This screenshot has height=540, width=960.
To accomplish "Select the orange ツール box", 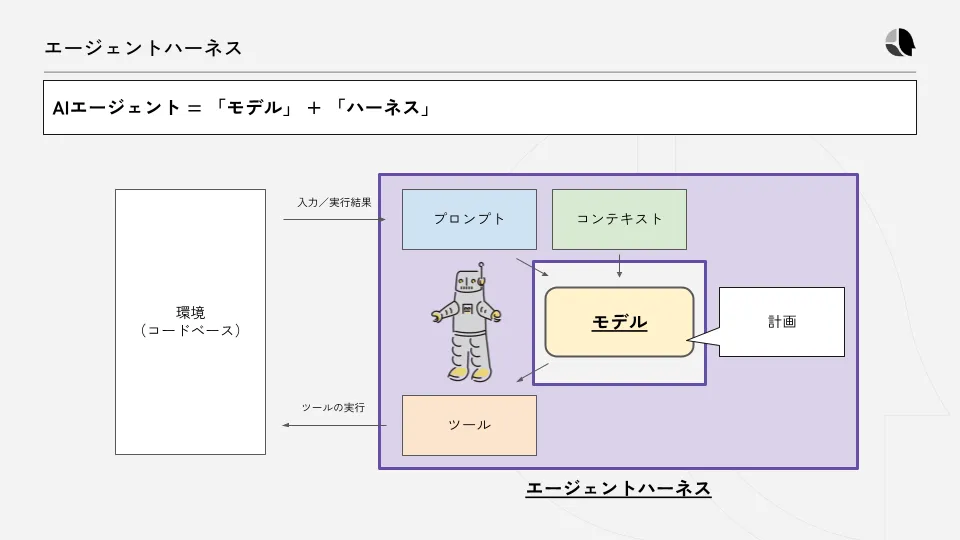I will click(469, 425).
